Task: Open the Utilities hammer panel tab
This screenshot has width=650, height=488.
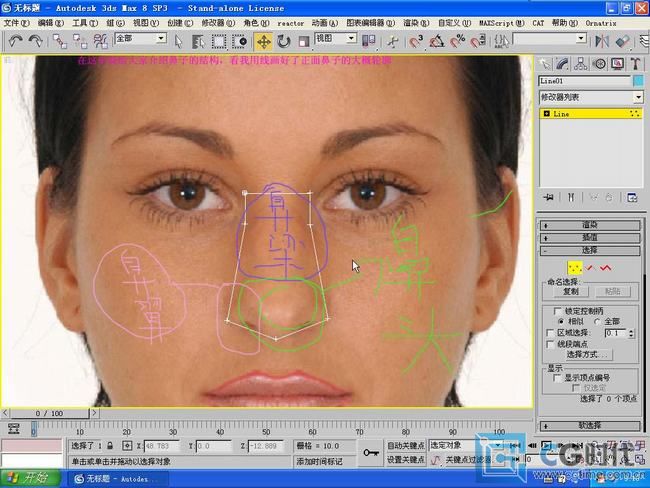Action: point(635,63)
